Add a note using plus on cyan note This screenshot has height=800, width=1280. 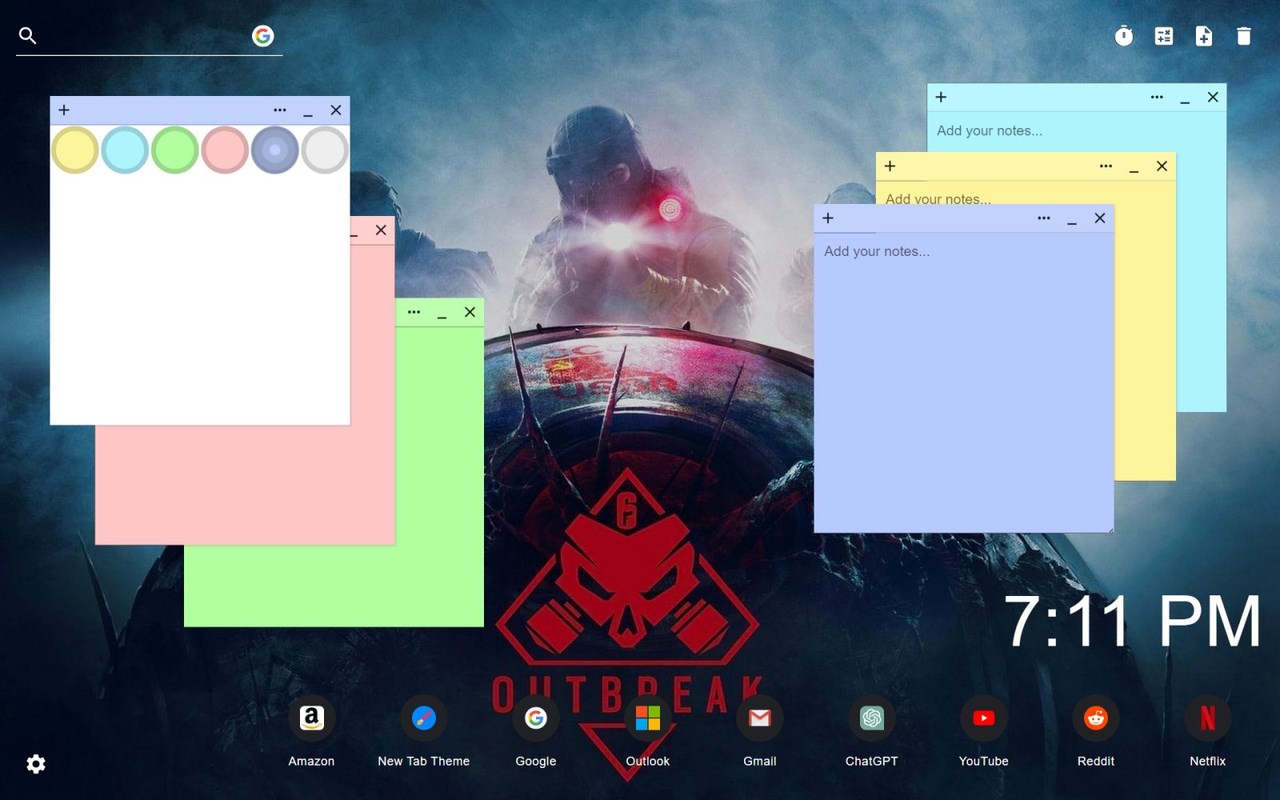(x=941, y=97)
